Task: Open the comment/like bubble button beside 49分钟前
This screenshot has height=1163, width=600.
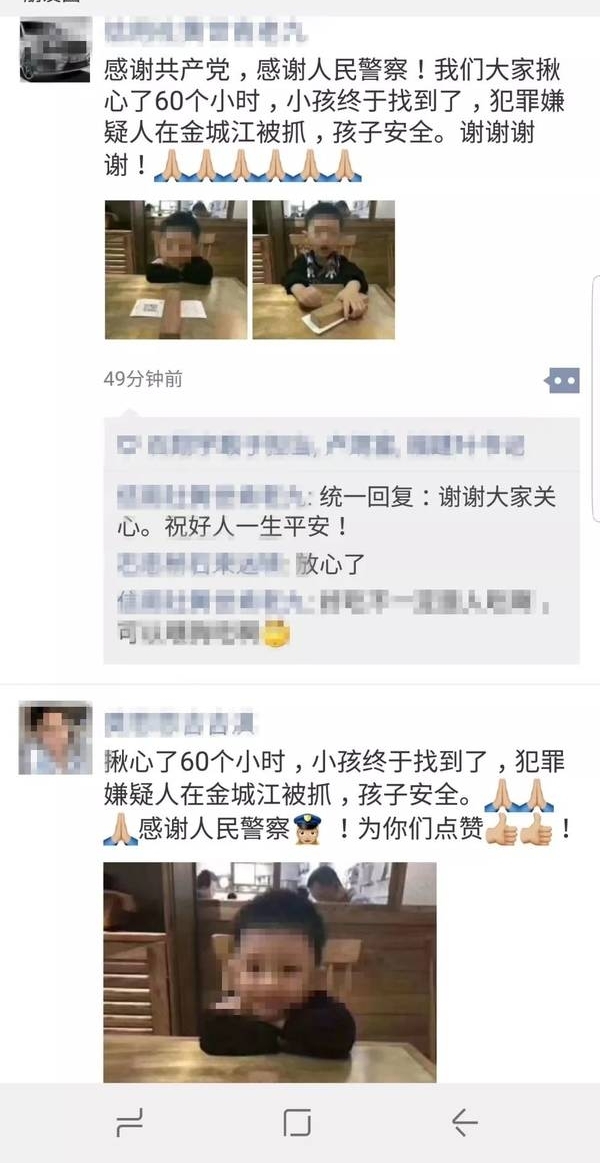Action: click(563, 380)
